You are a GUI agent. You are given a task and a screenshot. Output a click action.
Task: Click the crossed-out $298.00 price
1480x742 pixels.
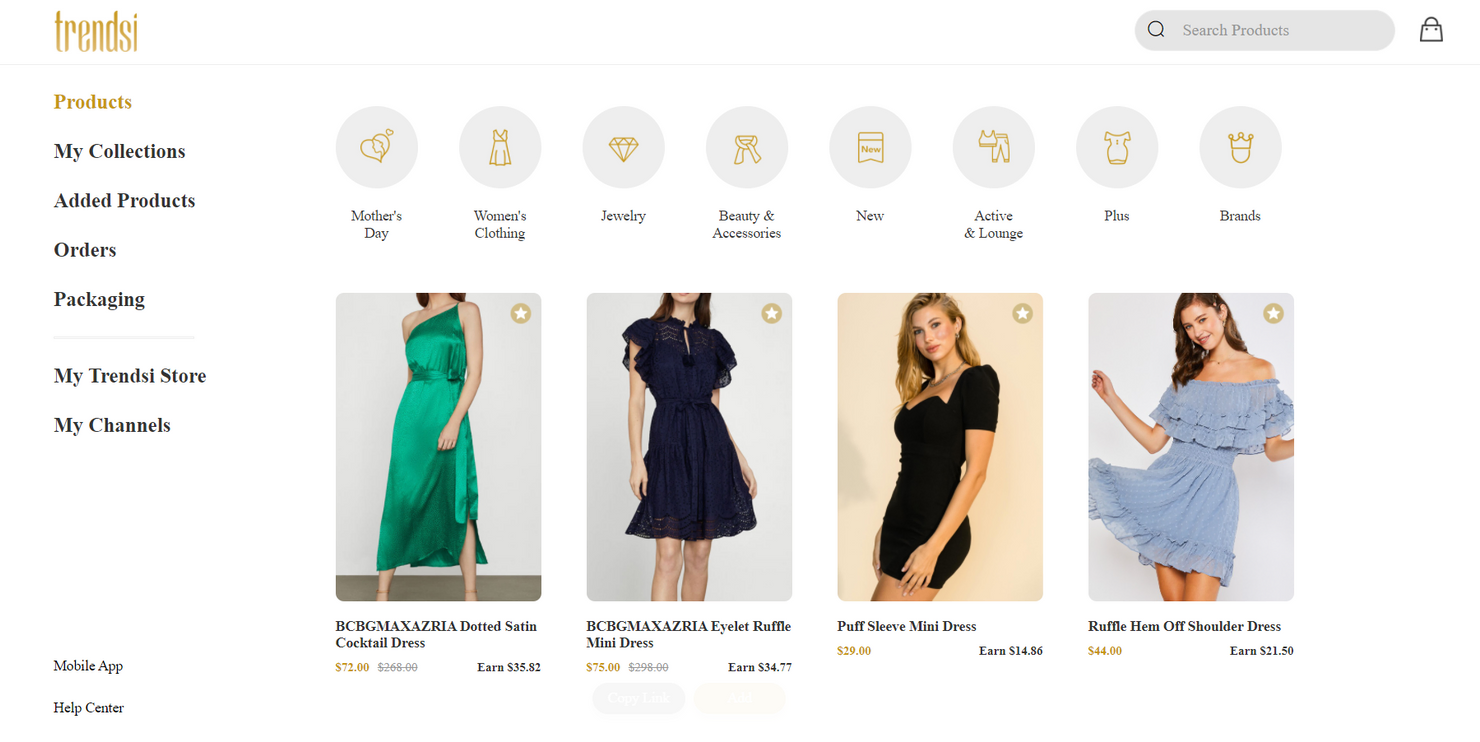(x=649, y=667)
